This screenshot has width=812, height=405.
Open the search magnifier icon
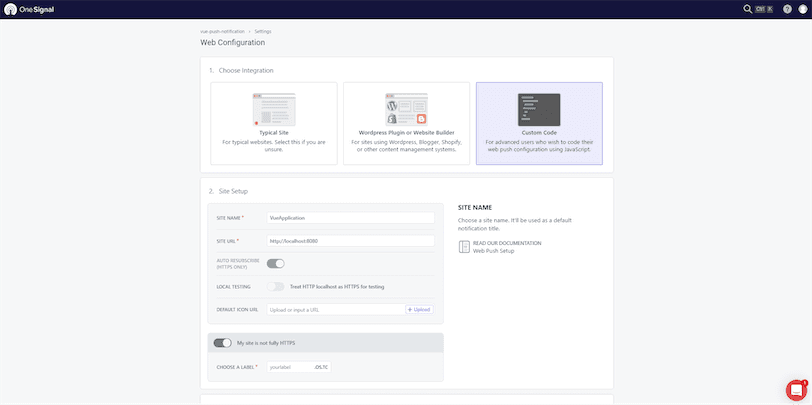(x=747, y=9)
